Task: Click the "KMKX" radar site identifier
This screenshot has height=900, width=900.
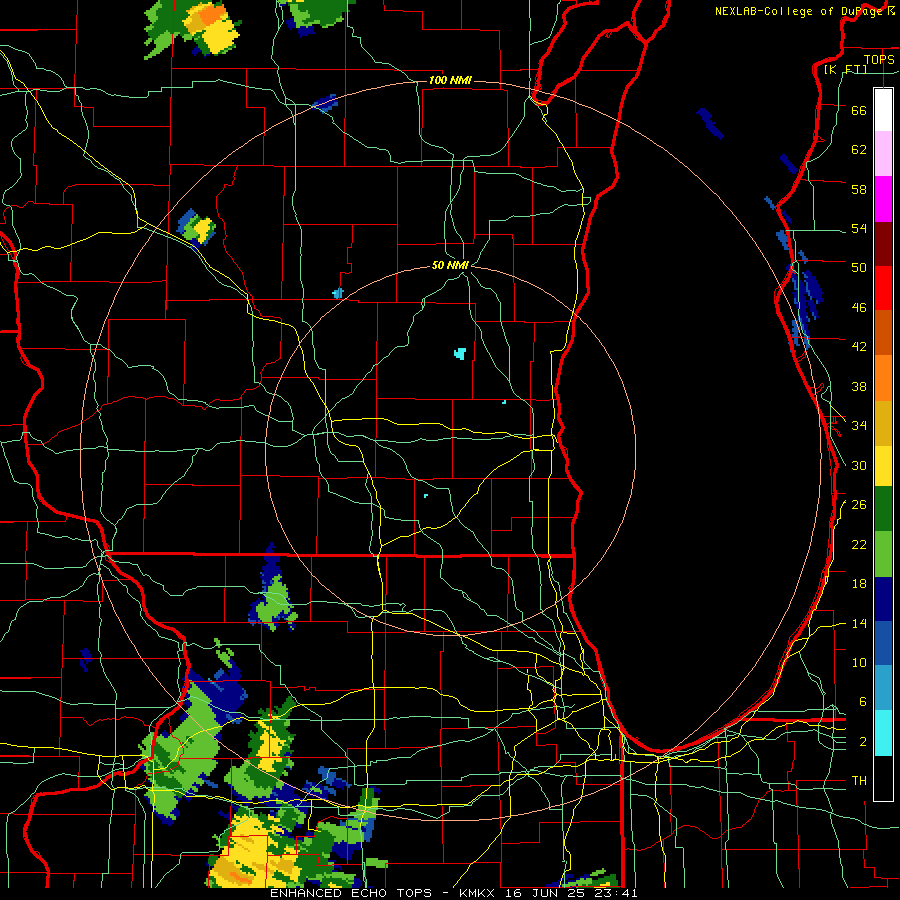Action: point(479,893)
